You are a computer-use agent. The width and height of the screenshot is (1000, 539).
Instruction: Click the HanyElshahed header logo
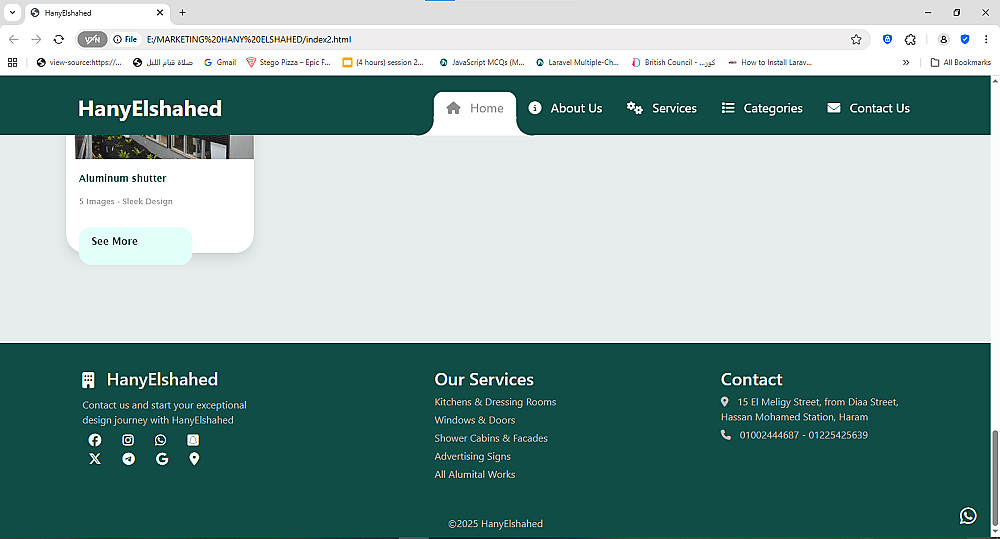pos(150,108)
